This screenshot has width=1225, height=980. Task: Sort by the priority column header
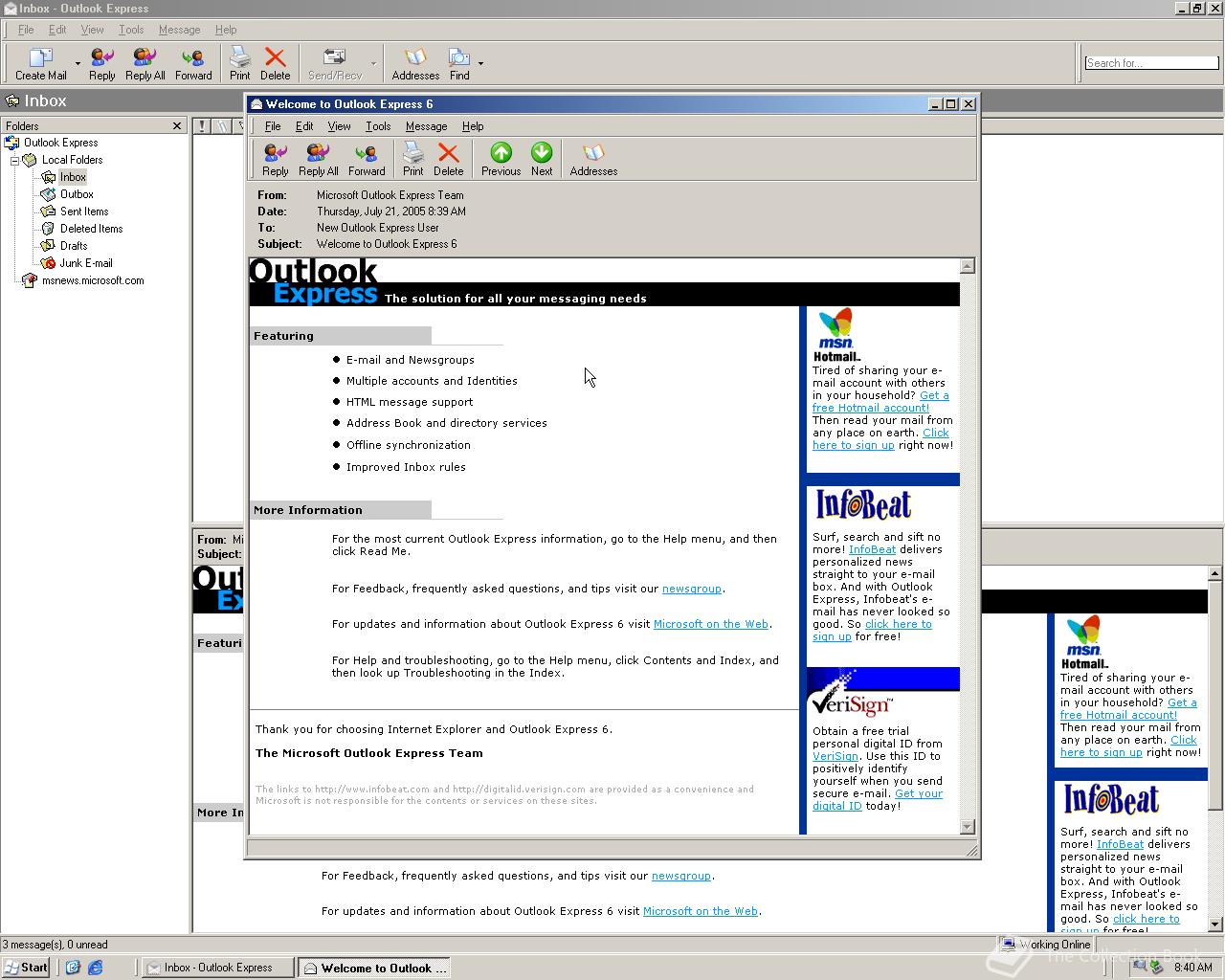click(x=203, y=125)
